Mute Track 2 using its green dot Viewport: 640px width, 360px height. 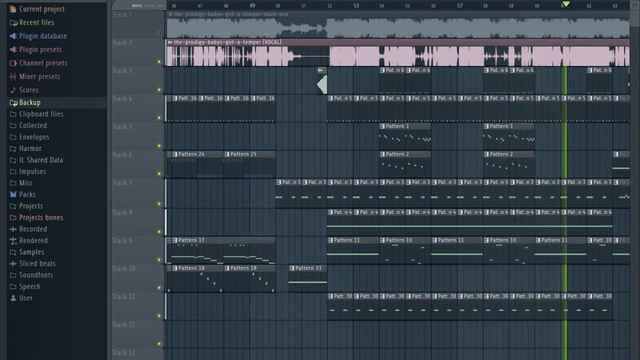159,62
